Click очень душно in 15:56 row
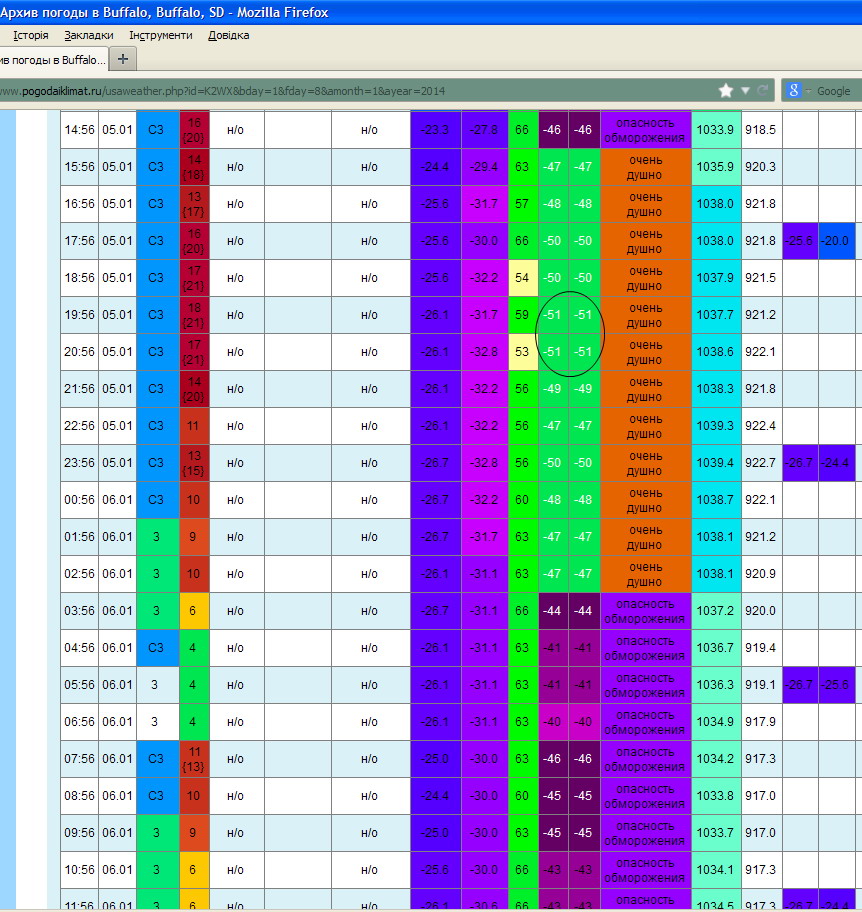 [645, 168]
